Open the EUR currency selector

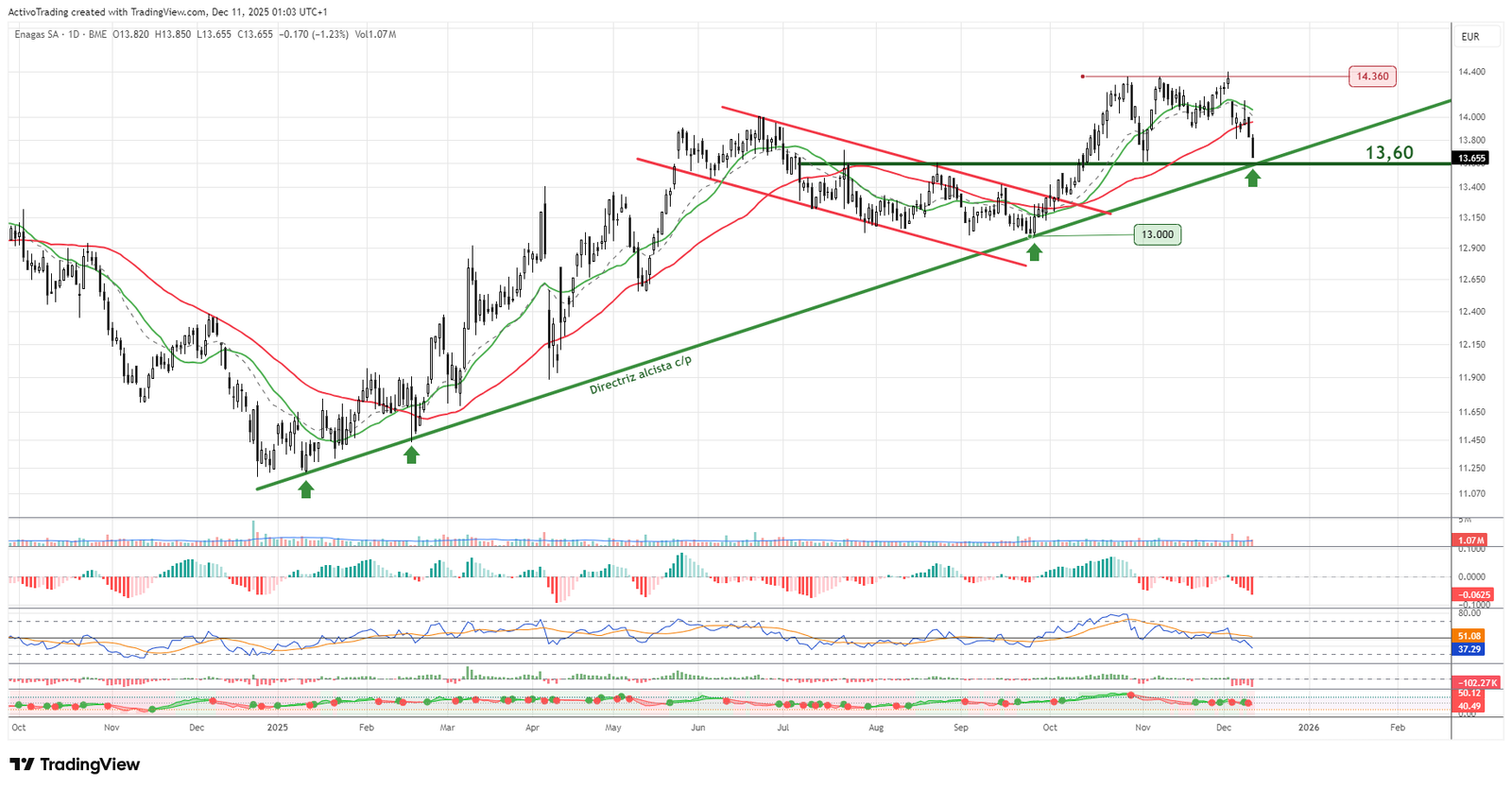1470,37
